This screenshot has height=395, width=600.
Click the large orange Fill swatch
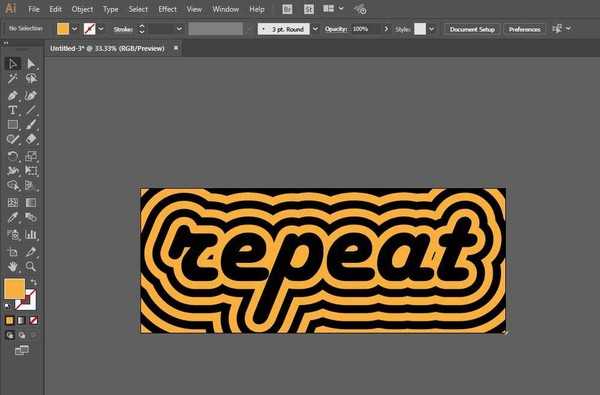coord(15,289)
